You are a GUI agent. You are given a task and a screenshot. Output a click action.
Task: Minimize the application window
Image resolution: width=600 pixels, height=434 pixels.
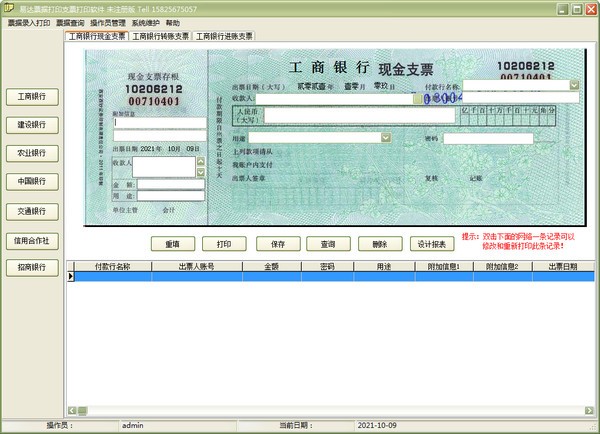click(562, 9)
